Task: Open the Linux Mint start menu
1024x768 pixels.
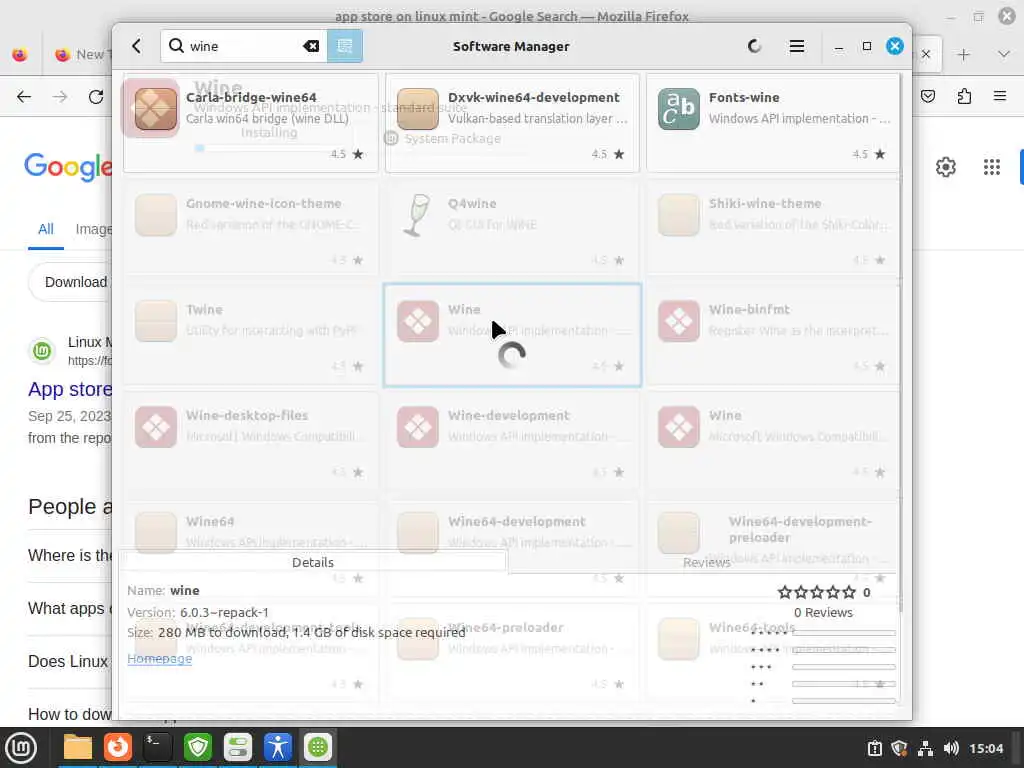Action: 21,748
